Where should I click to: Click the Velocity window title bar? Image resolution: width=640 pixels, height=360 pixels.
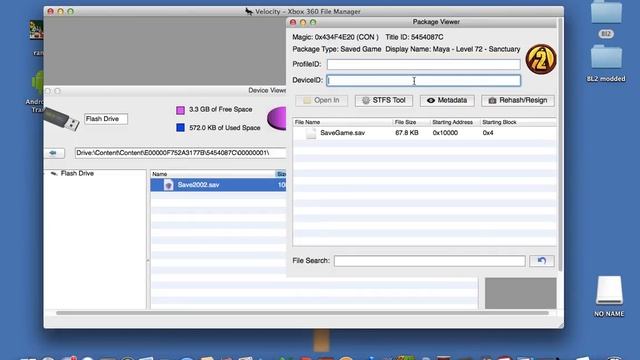pyautogui.click(x=304, y=11)
